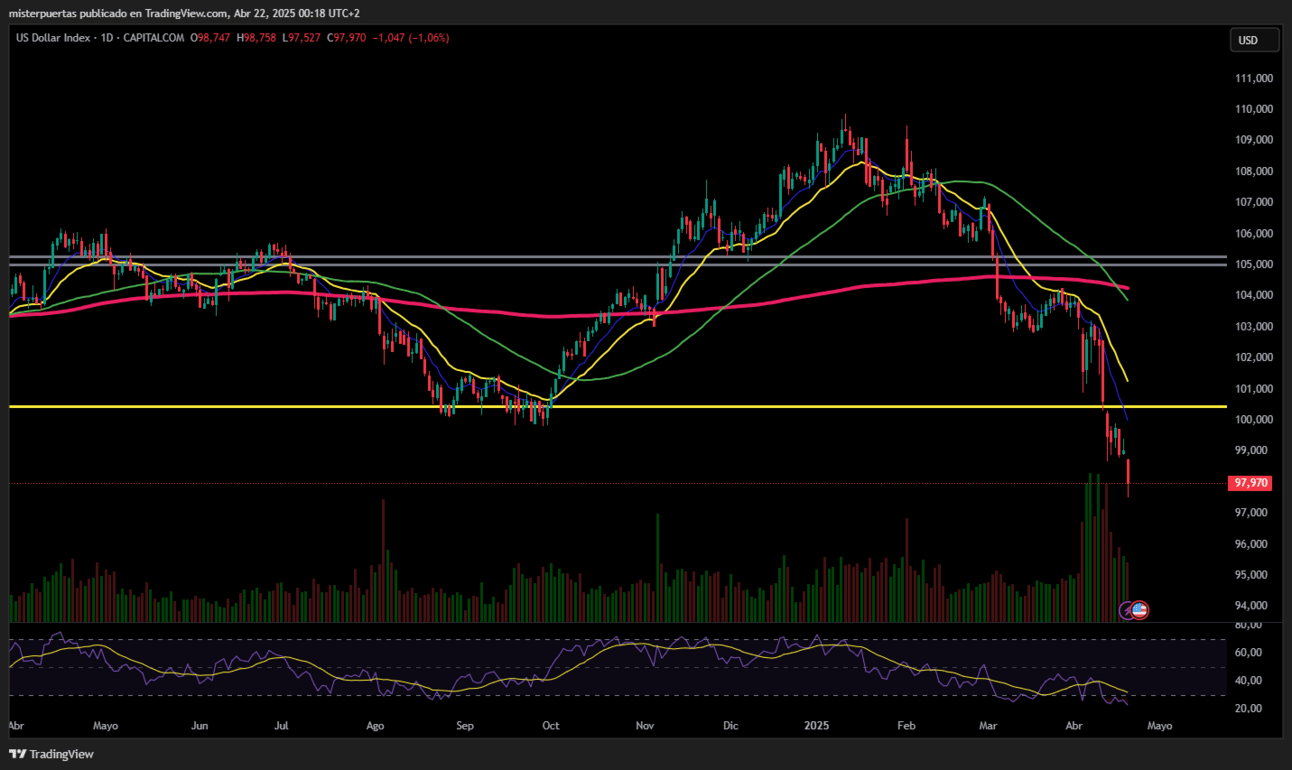Click the 60,00 RSI scale label
Viewport: 1292px width, 770px height.
pyautogui.click(x=1250, y=652)
